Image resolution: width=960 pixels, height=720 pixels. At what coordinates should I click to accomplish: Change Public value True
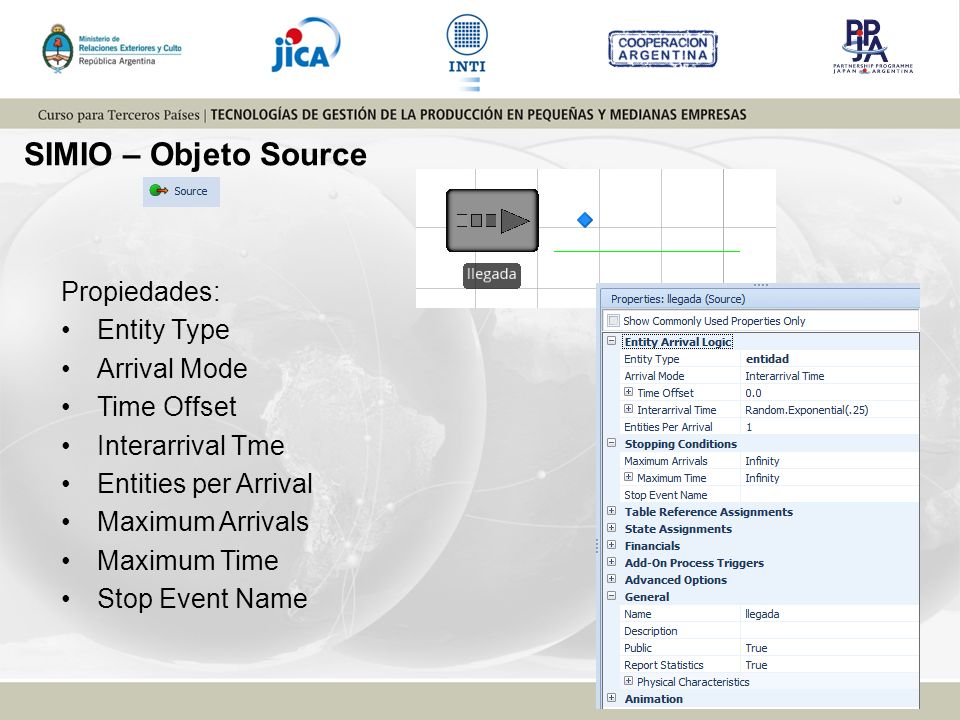830,648
